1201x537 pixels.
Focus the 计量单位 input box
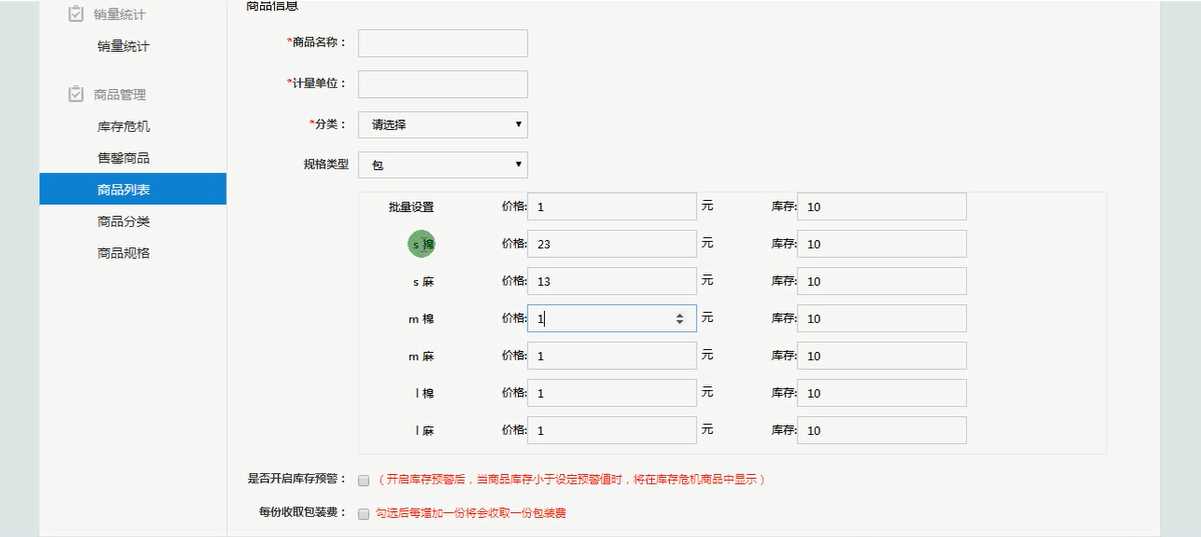(442, 84)
